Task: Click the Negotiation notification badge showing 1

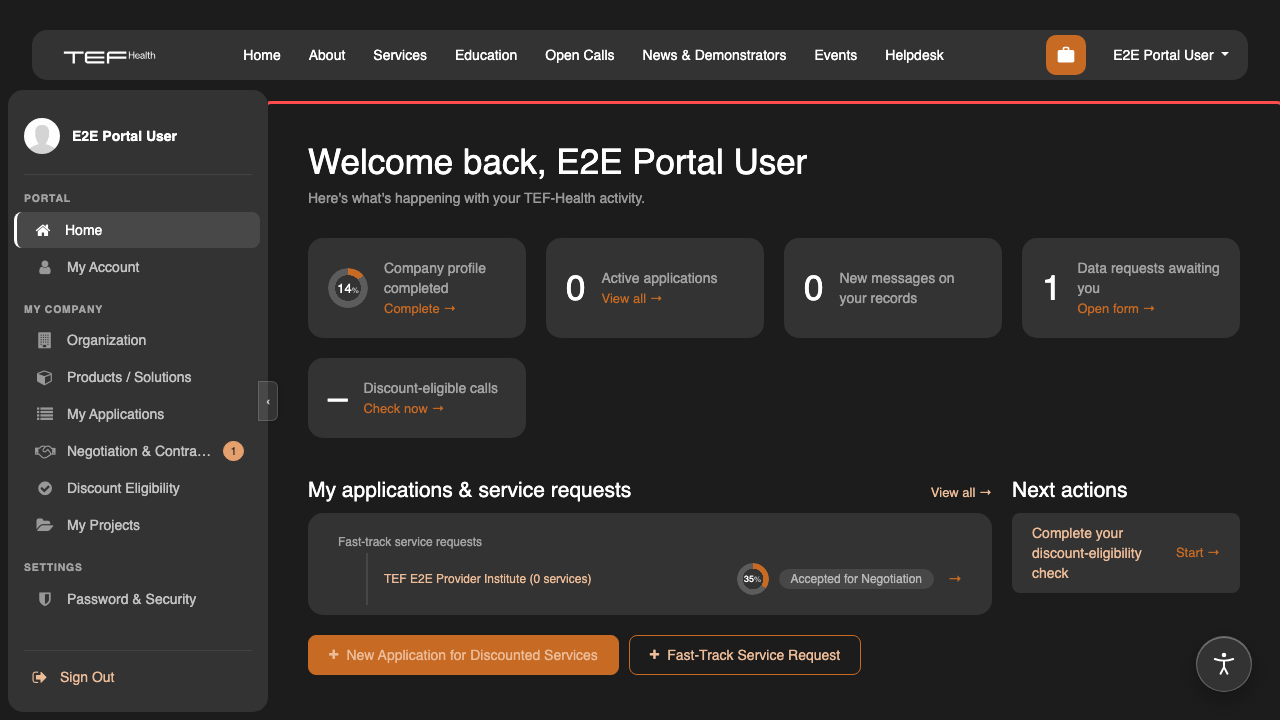Action: tap(233, 451)
